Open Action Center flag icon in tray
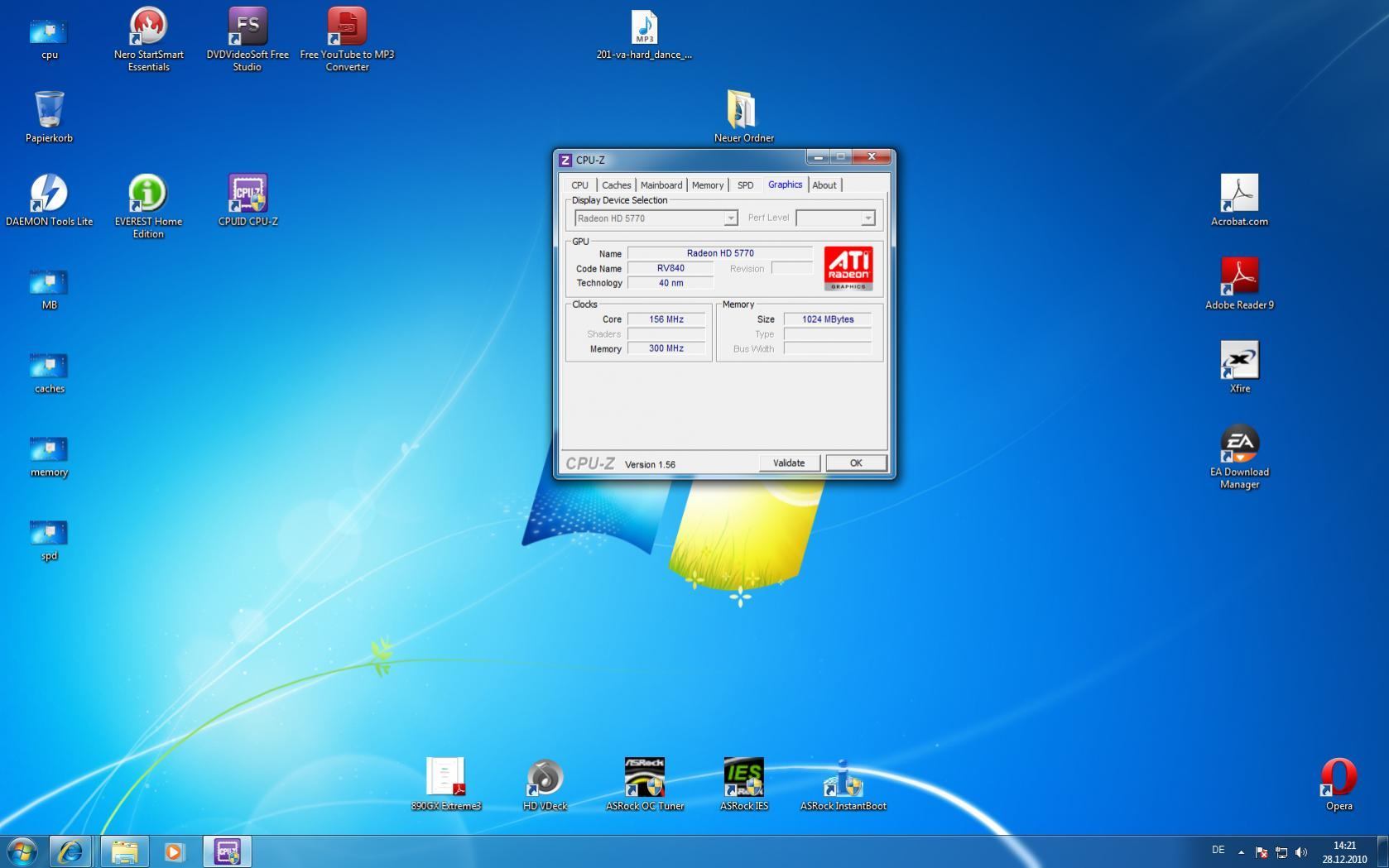This screenshot has height=868, width=1389. [x=1262, y=851]
